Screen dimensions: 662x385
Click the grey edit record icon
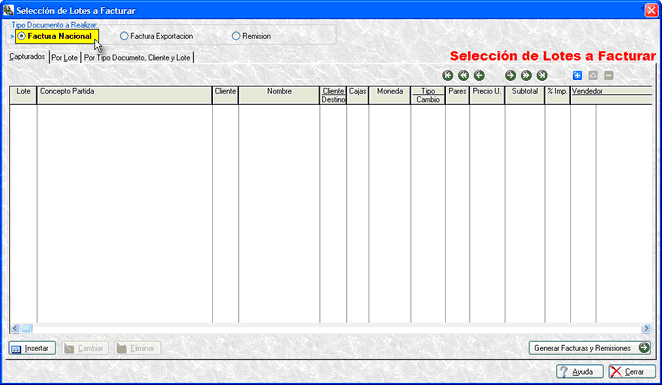[x=593, y=76]
